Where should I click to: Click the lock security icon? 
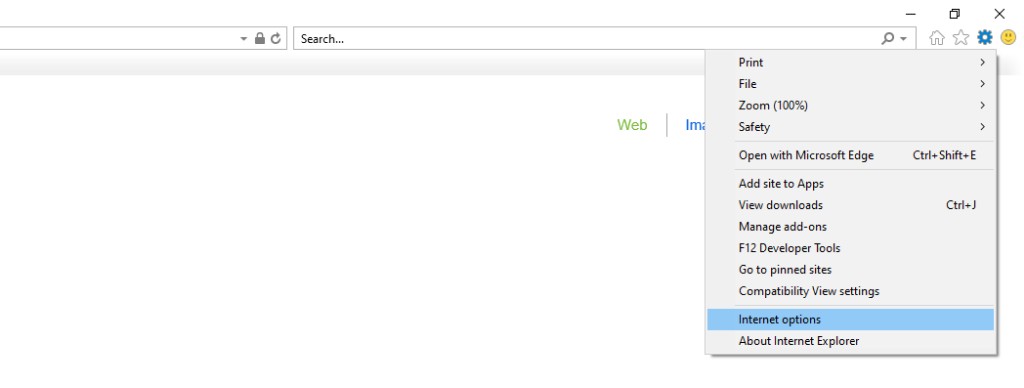260,39
